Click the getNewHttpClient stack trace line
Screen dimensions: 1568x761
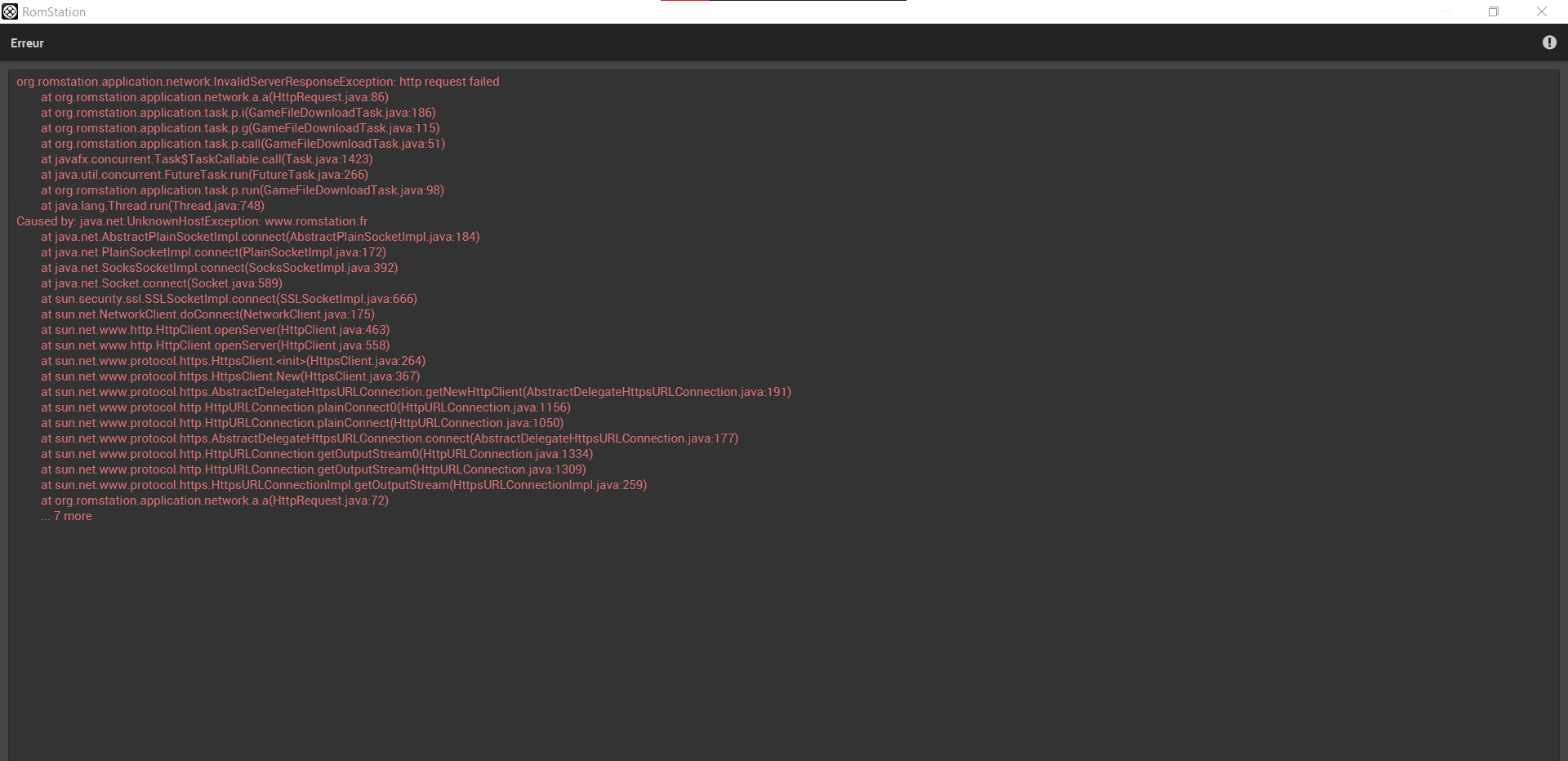pyautogui.click(x=416, y=392)
